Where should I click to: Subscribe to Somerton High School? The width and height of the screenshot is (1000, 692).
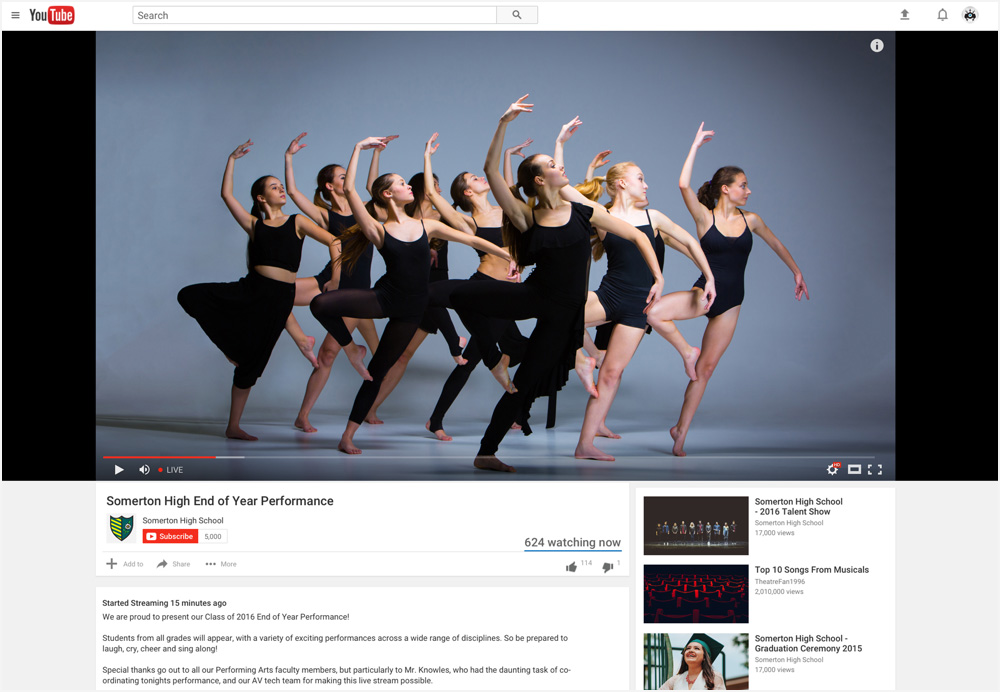click(x=170, y=537)
